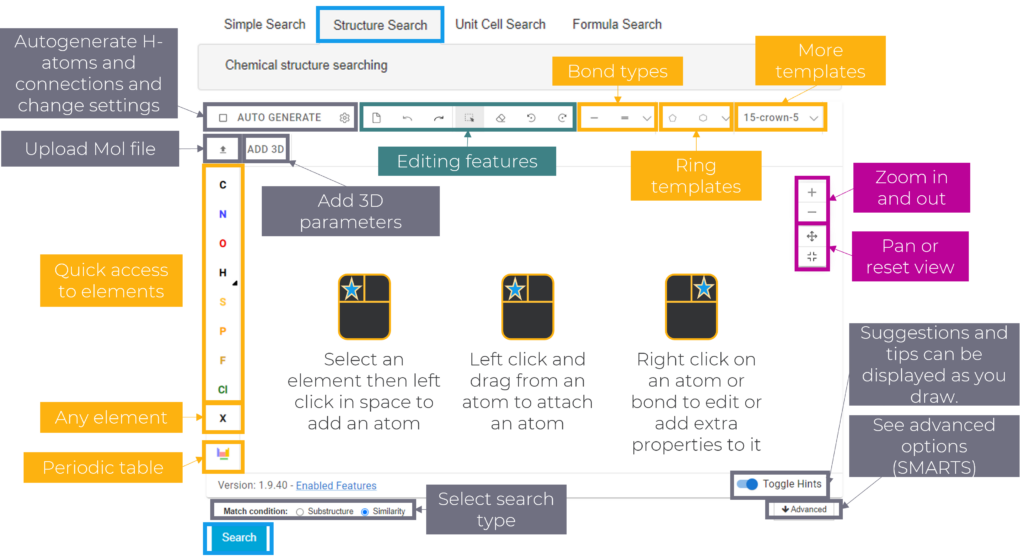This screenshot has width=1024, height=558.
Task: Open Auto Generate settings gear
Action: [x=344, y=118]
